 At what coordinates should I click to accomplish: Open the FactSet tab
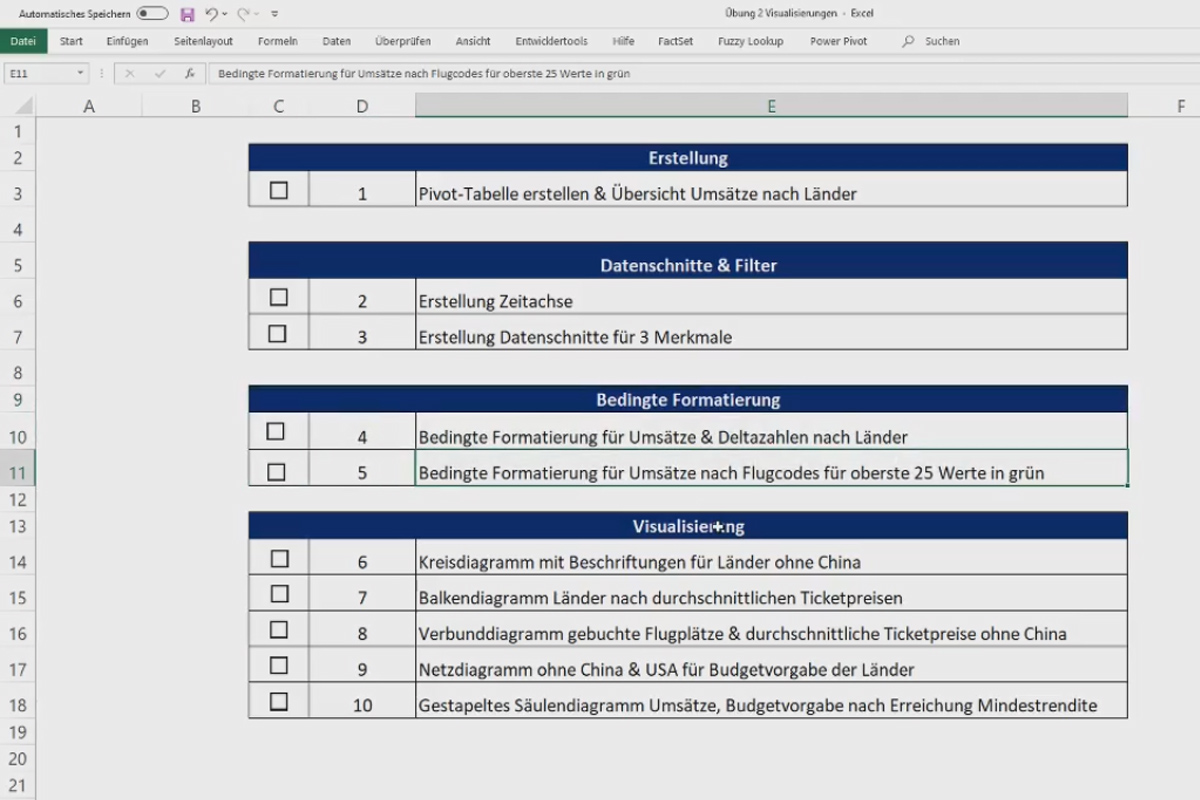675,41
